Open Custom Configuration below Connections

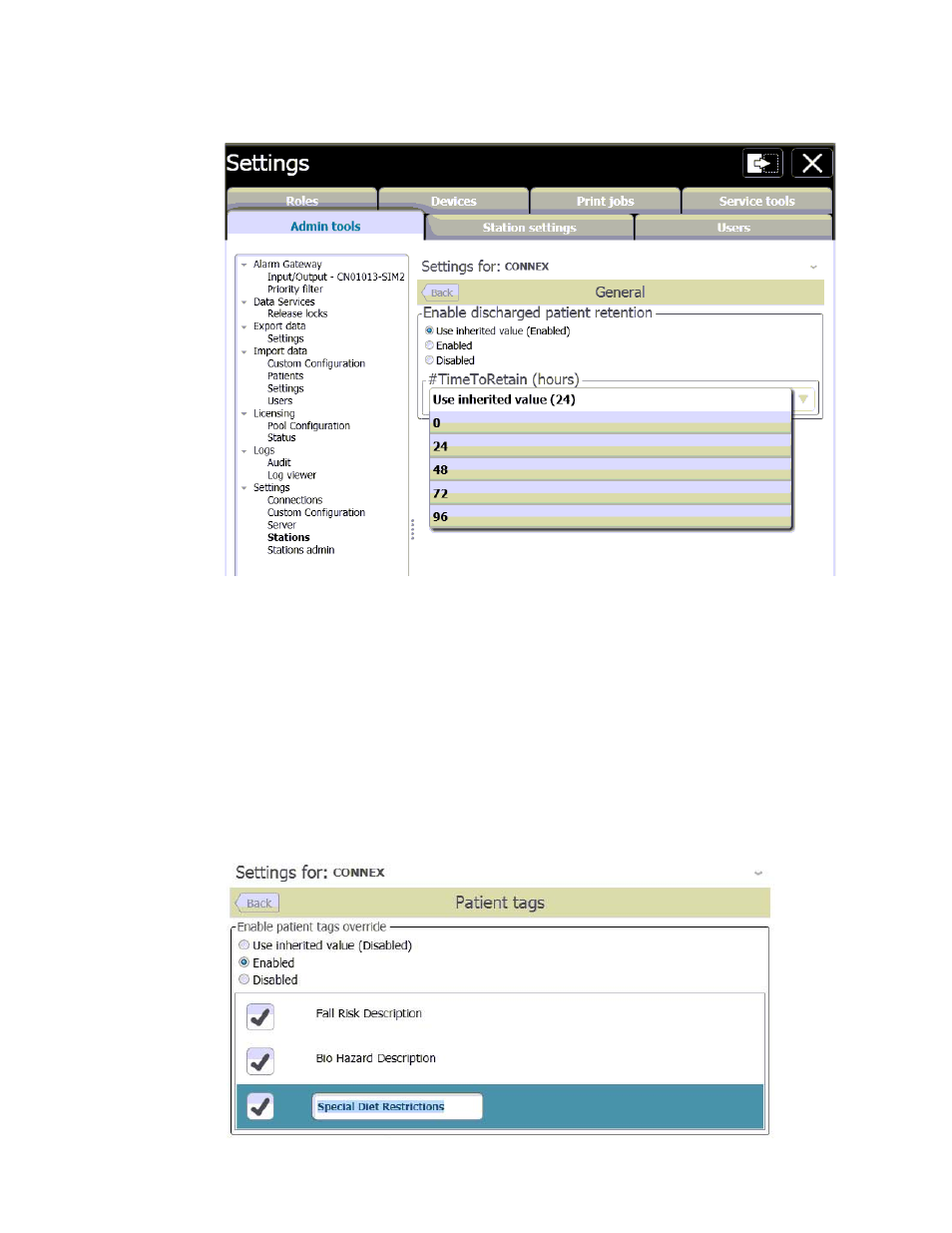(316, 513)
